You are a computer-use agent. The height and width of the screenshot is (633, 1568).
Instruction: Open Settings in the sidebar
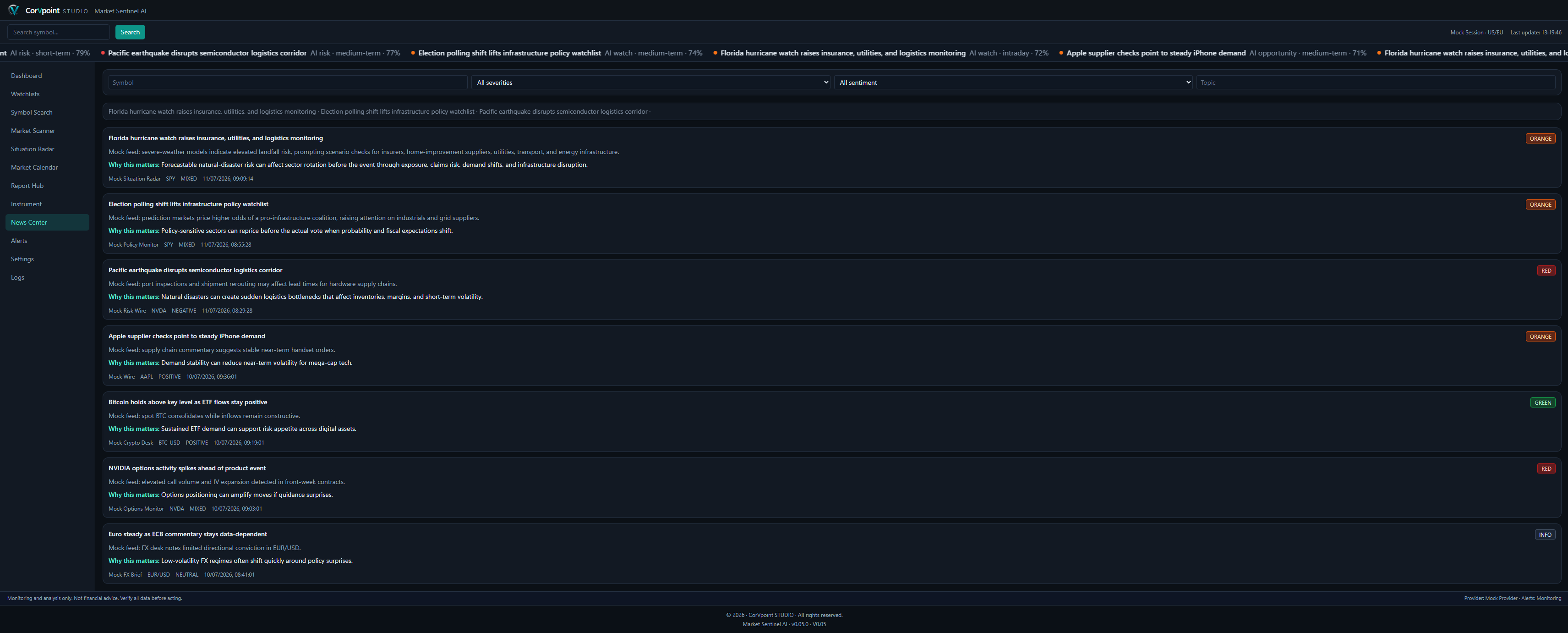click(x=48, y=259)
